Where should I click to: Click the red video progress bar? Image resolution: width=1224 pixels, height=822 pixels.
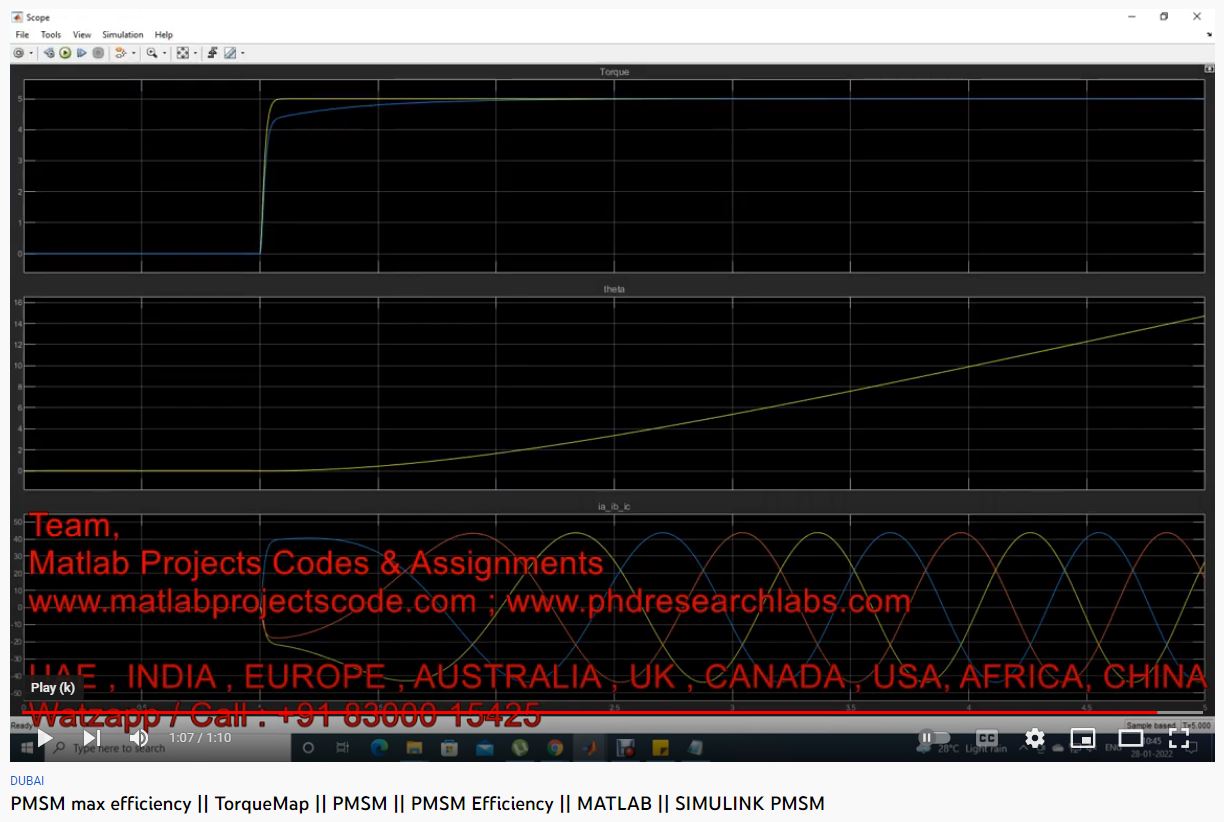pos(600,713)
